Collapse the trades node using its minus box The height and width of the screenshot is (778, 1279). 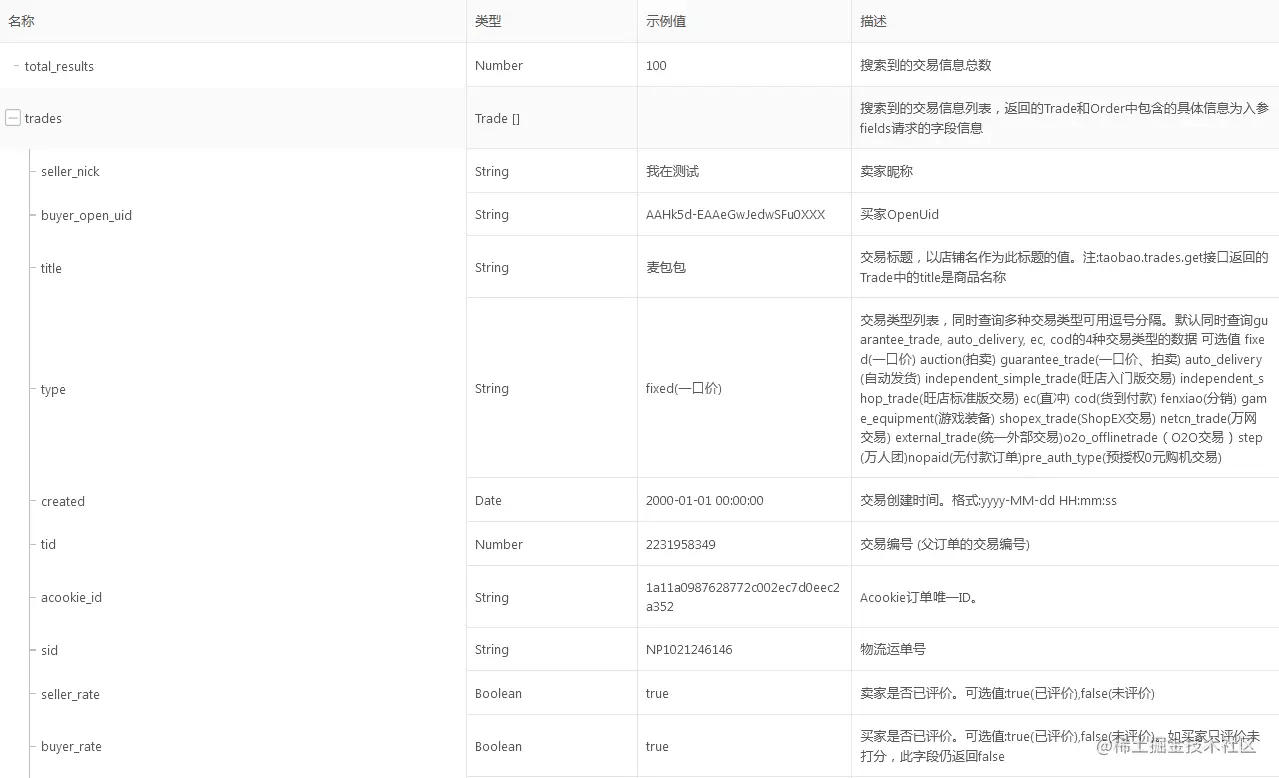coord(13,118)
